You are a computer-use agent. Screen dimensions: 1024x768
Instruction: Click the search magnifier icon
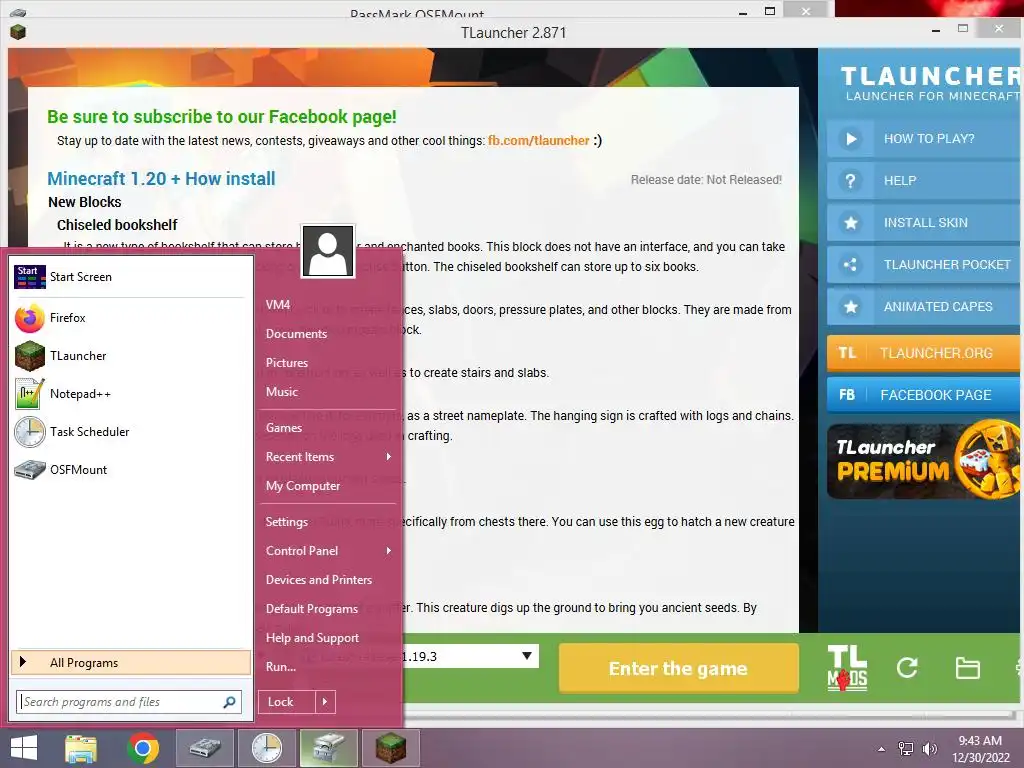pos(229,702)
